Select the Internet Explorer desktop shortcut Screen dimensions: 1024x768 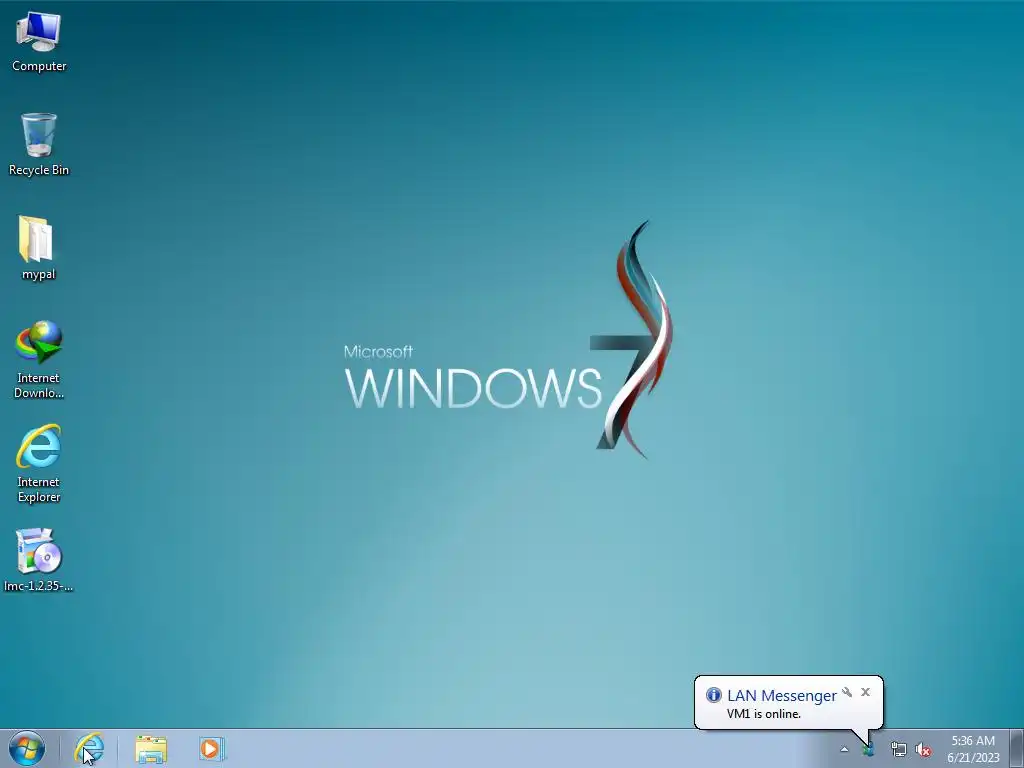[39, 464]
